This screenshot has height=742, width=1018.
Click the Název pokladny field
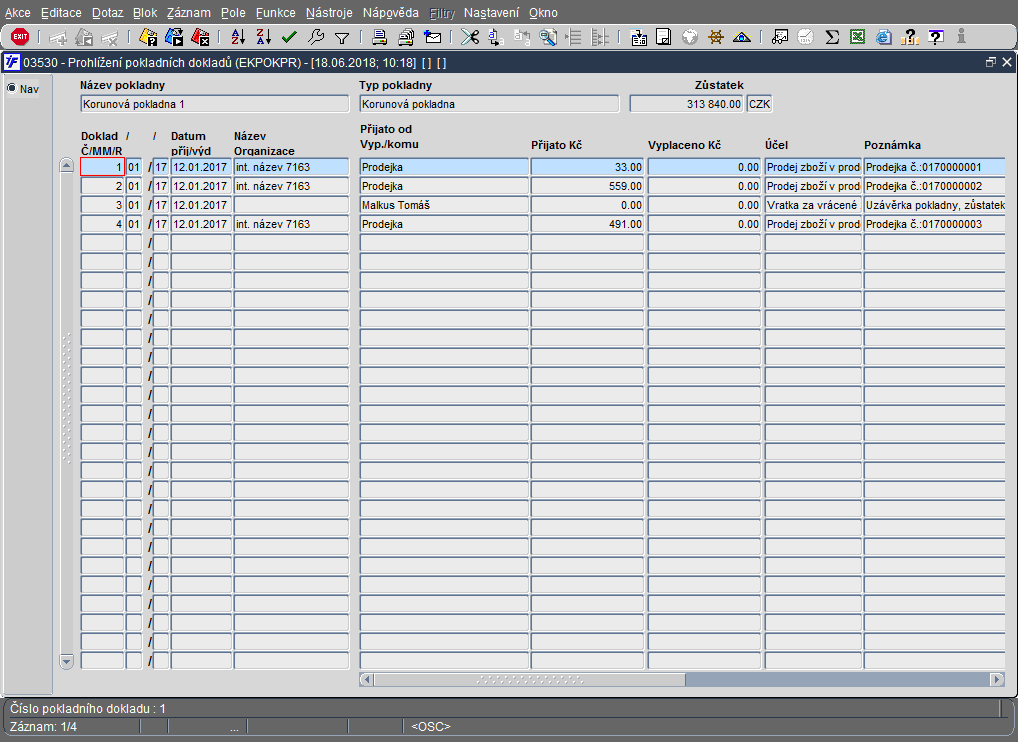click(x=214, y=104)
